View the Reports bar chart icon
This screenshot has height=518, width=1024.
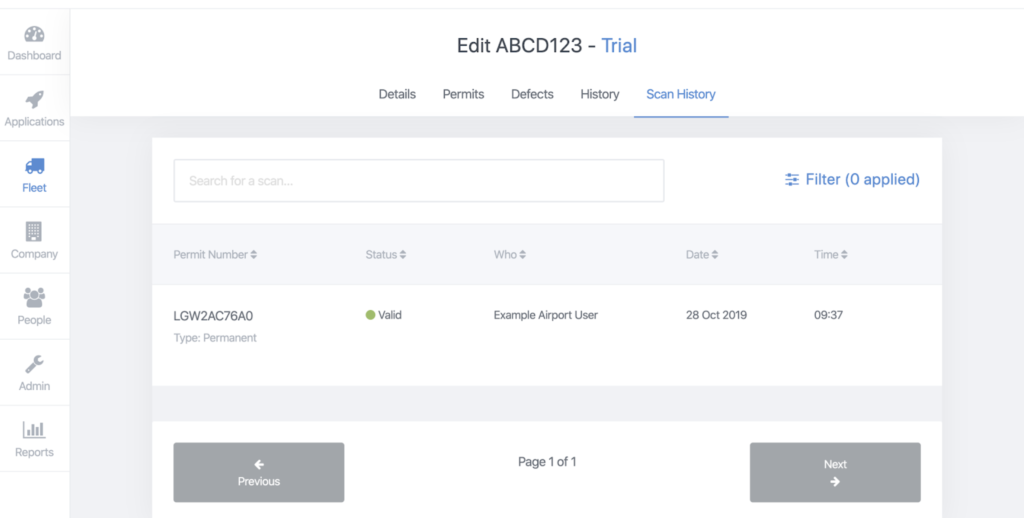pyautogui.click(x=34, y=430)
